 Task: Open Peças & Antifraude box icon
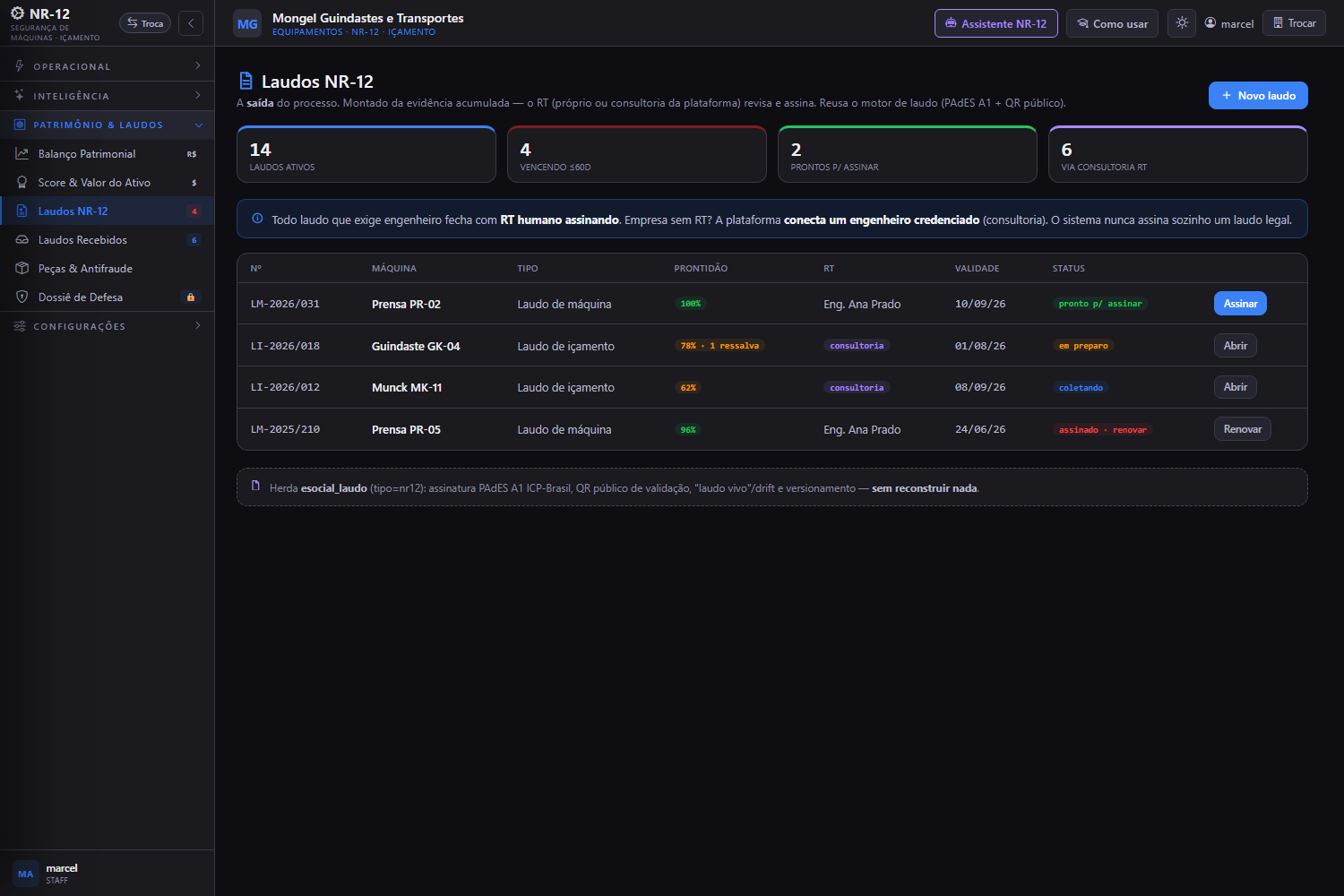22,269
